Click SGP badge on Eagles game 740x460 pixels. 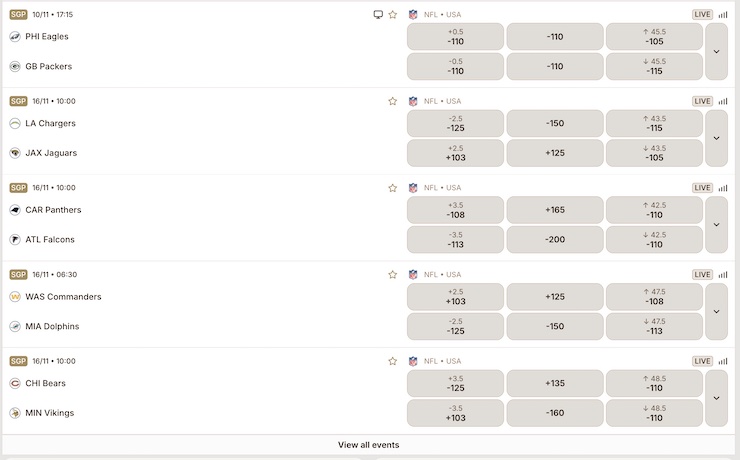tap(18, 15)
